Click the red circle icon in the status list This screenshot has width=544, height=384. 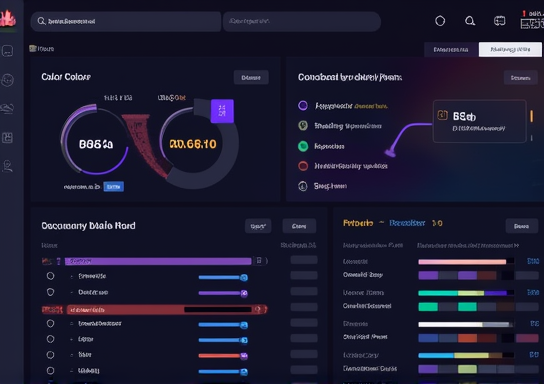pyautogui.click(x=303, y=166)
